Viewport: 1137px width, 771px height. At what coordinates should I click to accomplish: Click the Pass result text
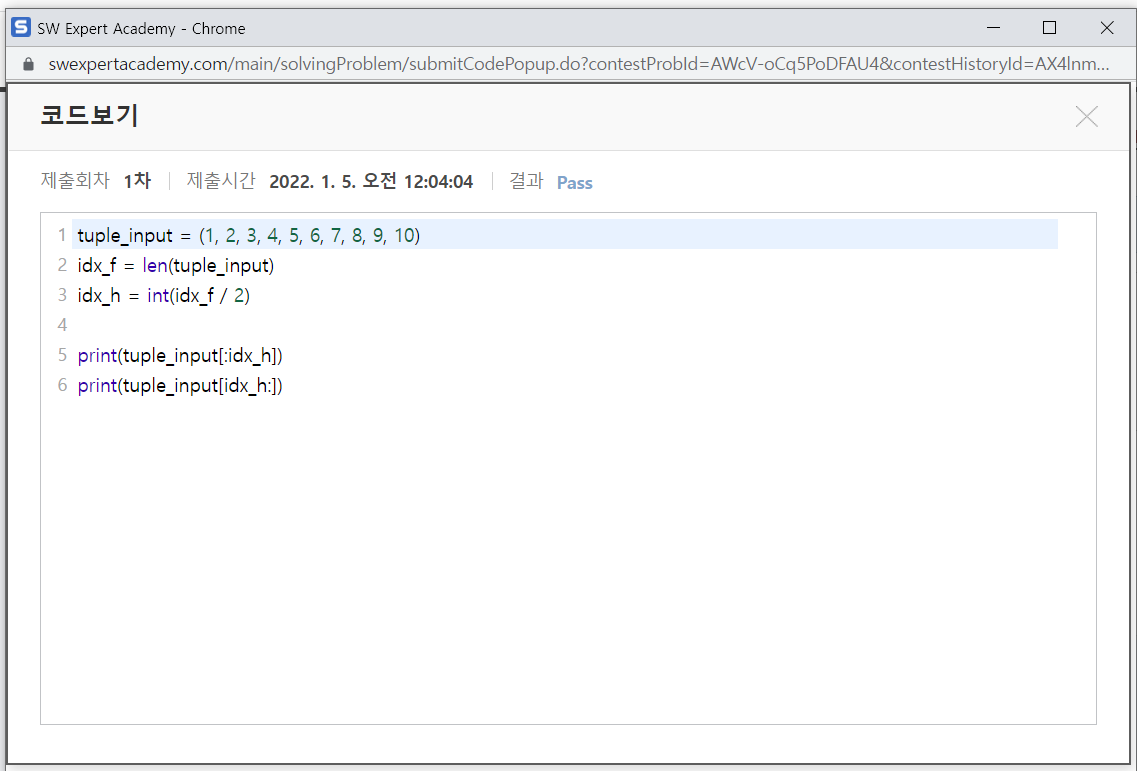tap(574, 183)
